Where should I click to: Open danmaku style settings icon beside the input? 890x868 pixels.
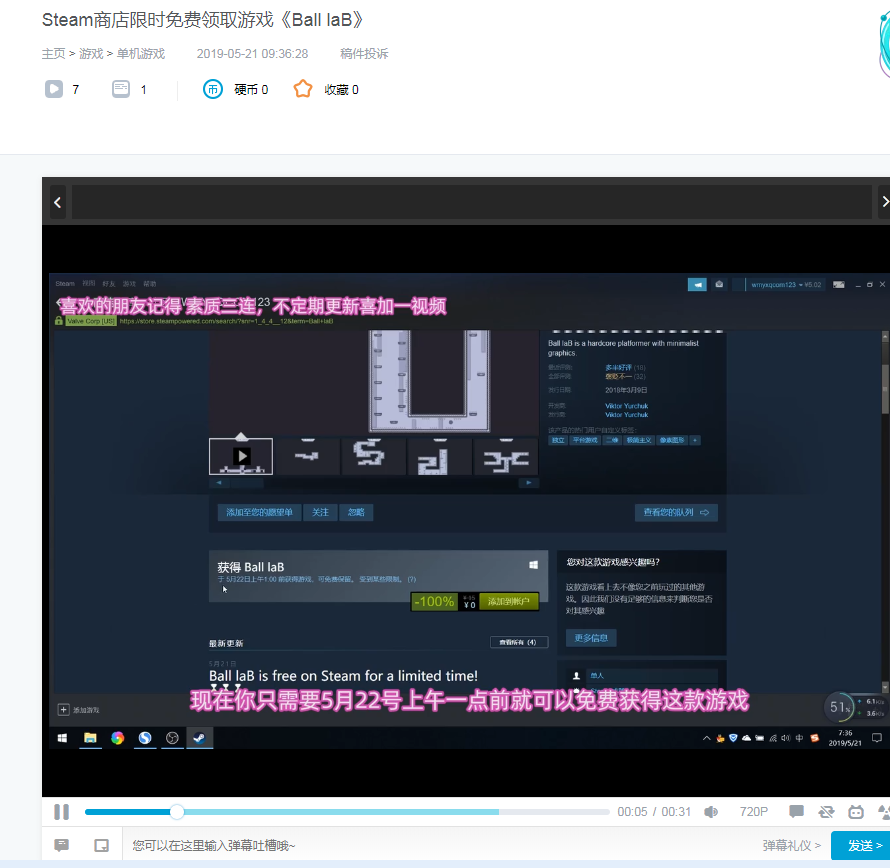[61, 845]
